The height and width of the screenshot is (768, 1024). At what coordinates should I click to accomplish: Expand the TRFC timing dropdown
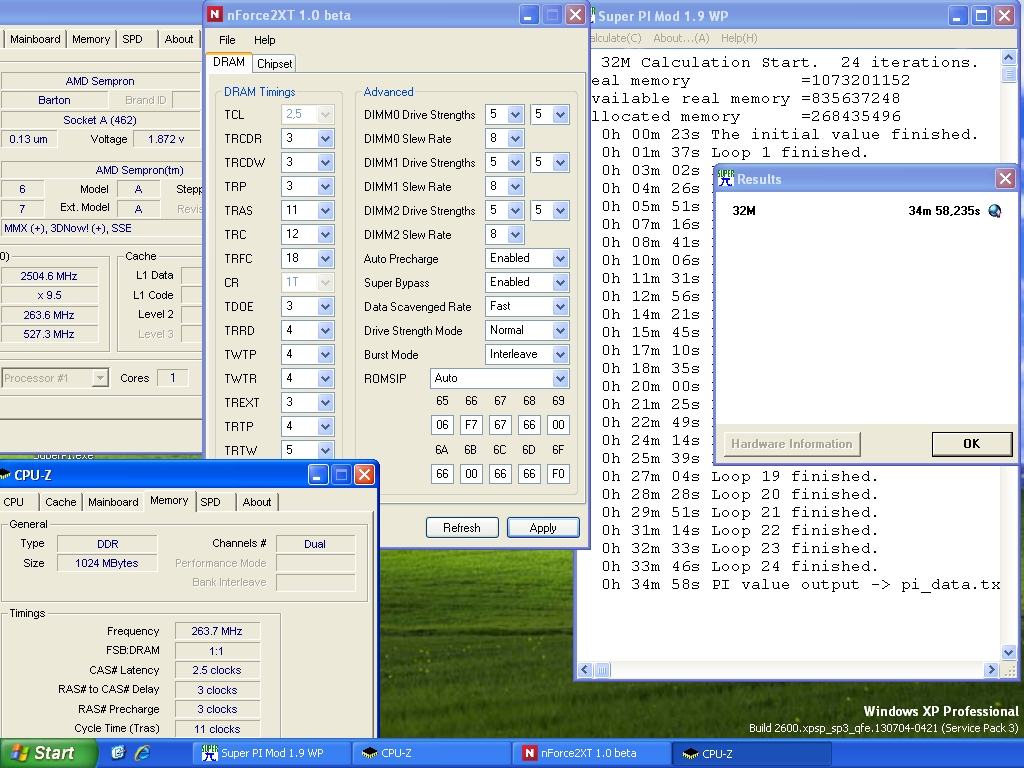click(325, 259)
